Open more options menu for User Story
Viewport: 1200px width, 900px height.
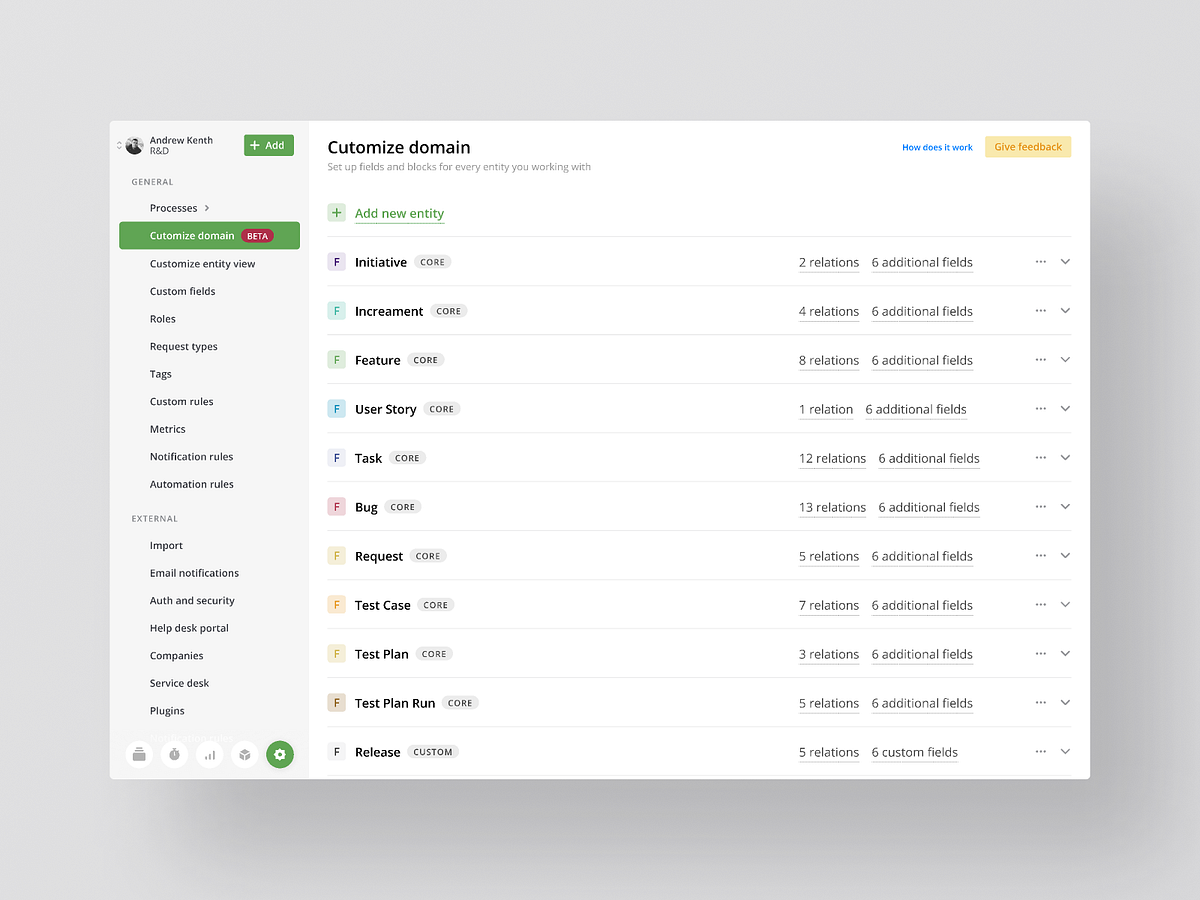click(1041, 409)
